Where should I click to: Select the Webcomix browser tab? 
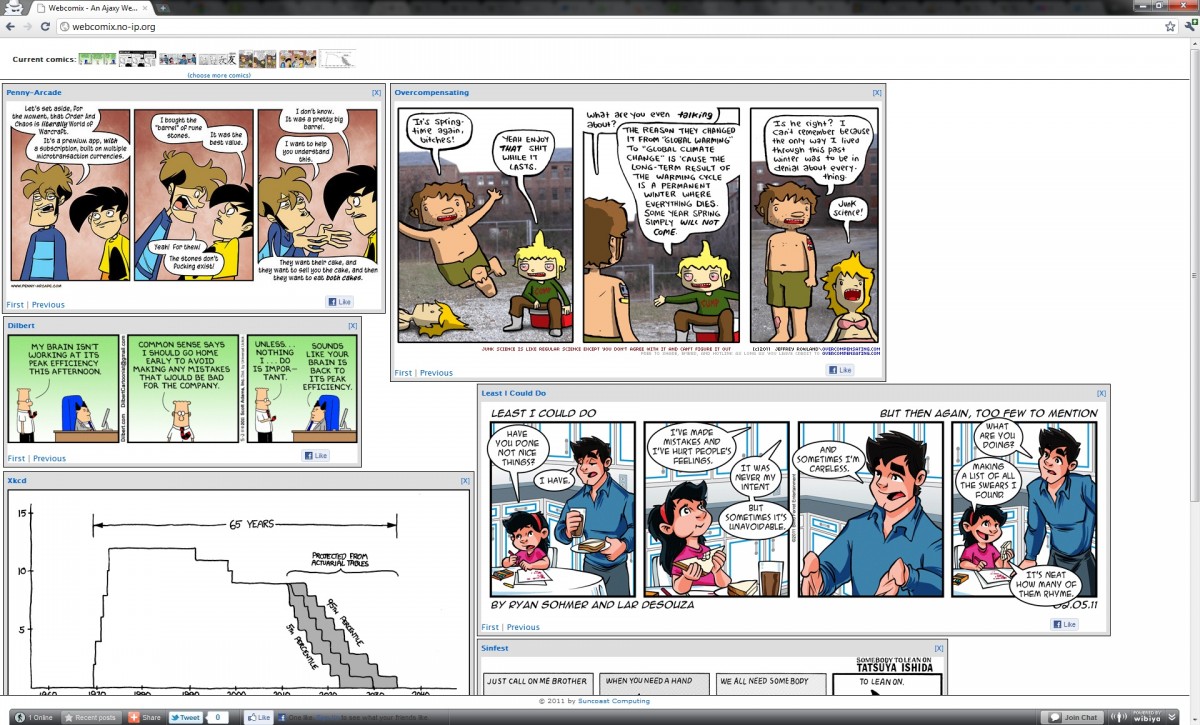tap(85, 7)
